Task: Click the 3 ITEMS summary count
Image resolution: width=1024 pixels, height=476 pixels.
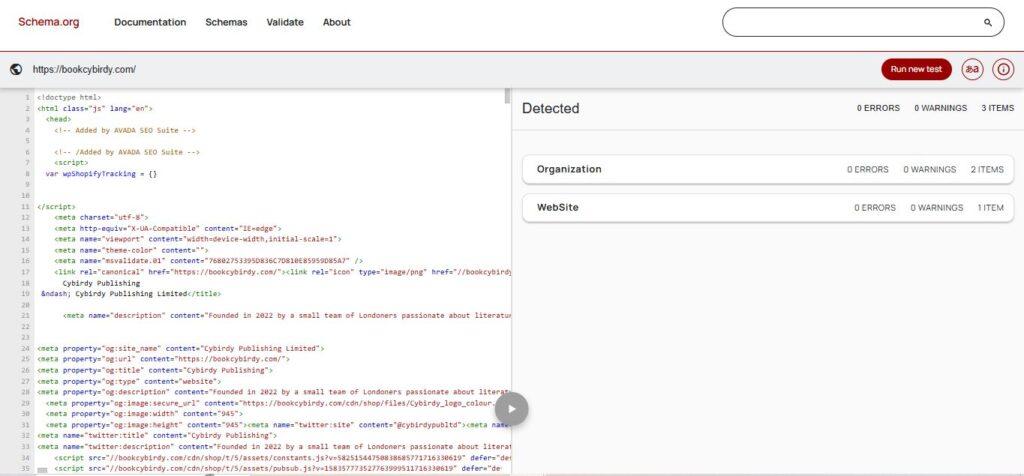Action: click(997, 108)
